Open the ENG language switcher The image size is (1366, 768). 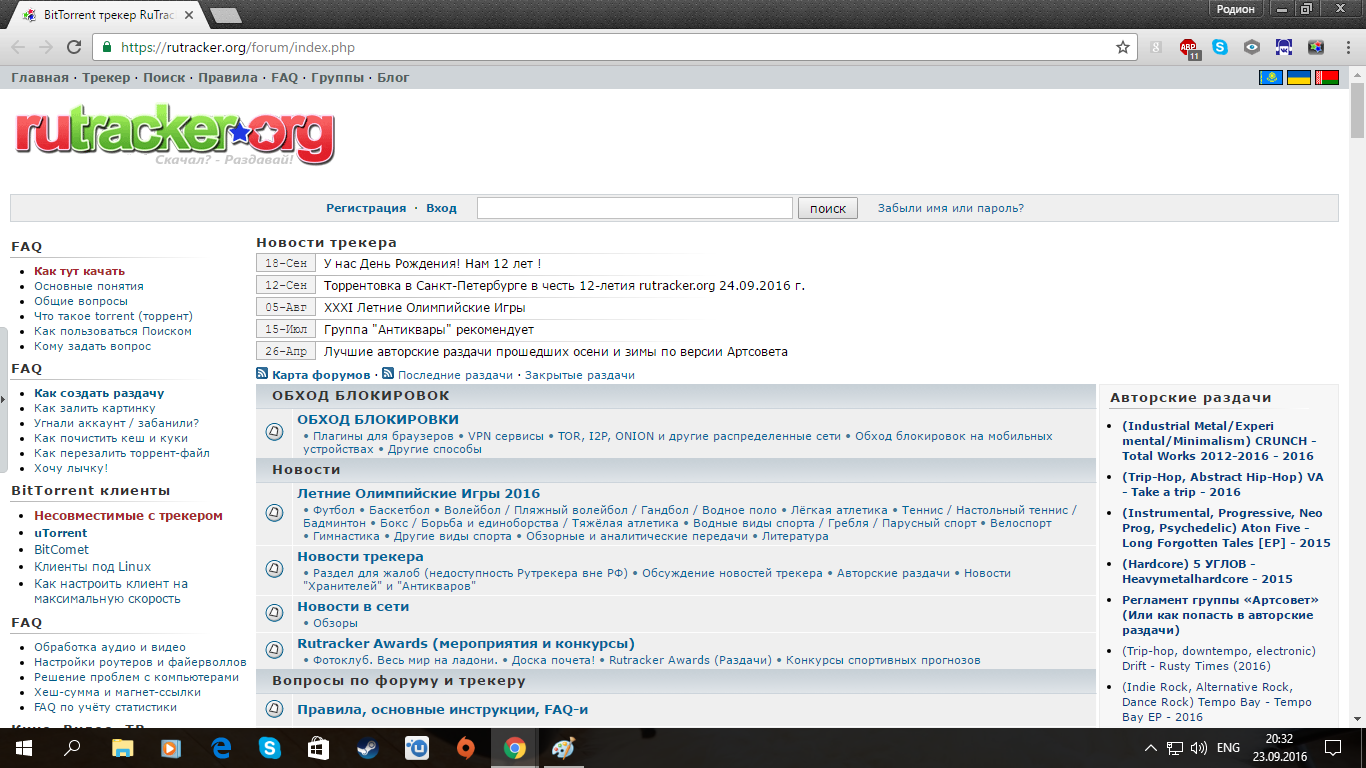(1228, 747)
